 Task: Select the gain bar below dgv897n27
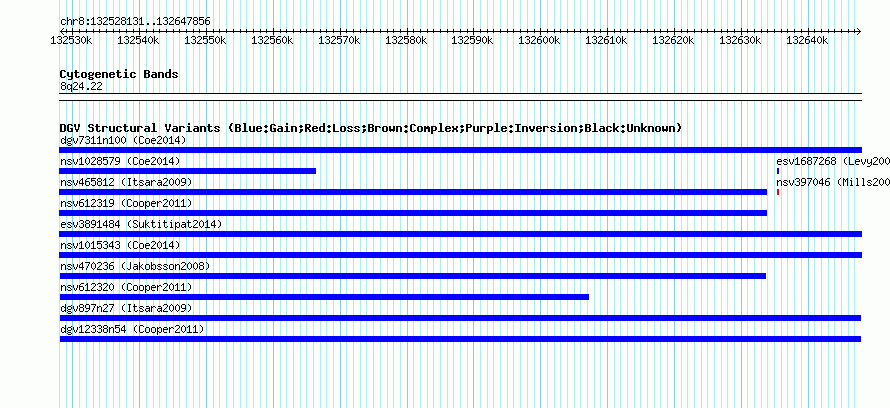tap(460, 318)
